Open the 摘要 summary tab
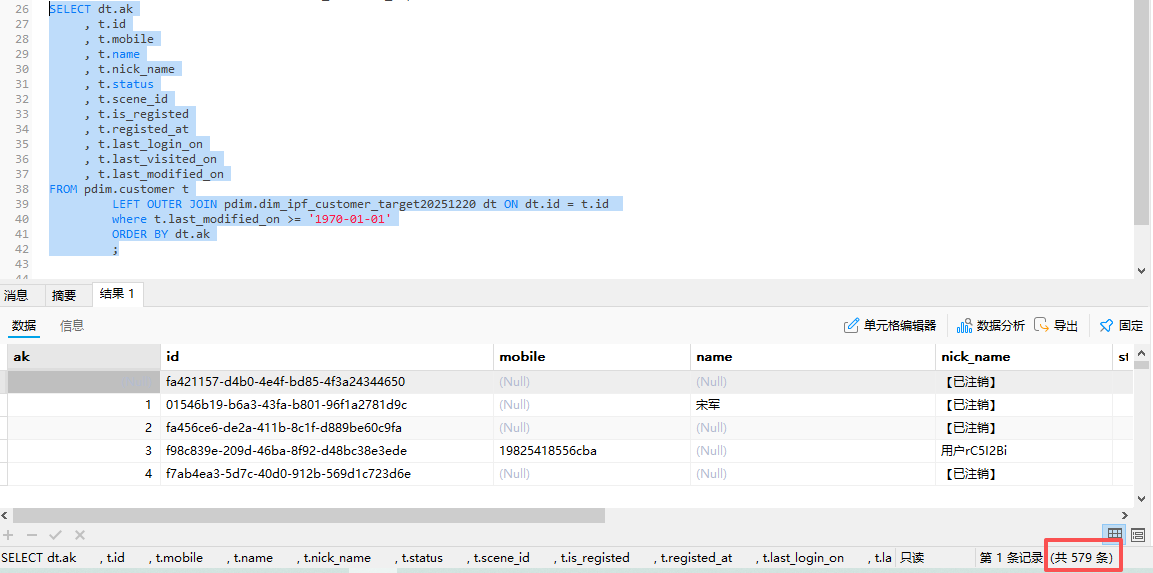This screenshot has height=573, width=1153. [x=64, y=295]
